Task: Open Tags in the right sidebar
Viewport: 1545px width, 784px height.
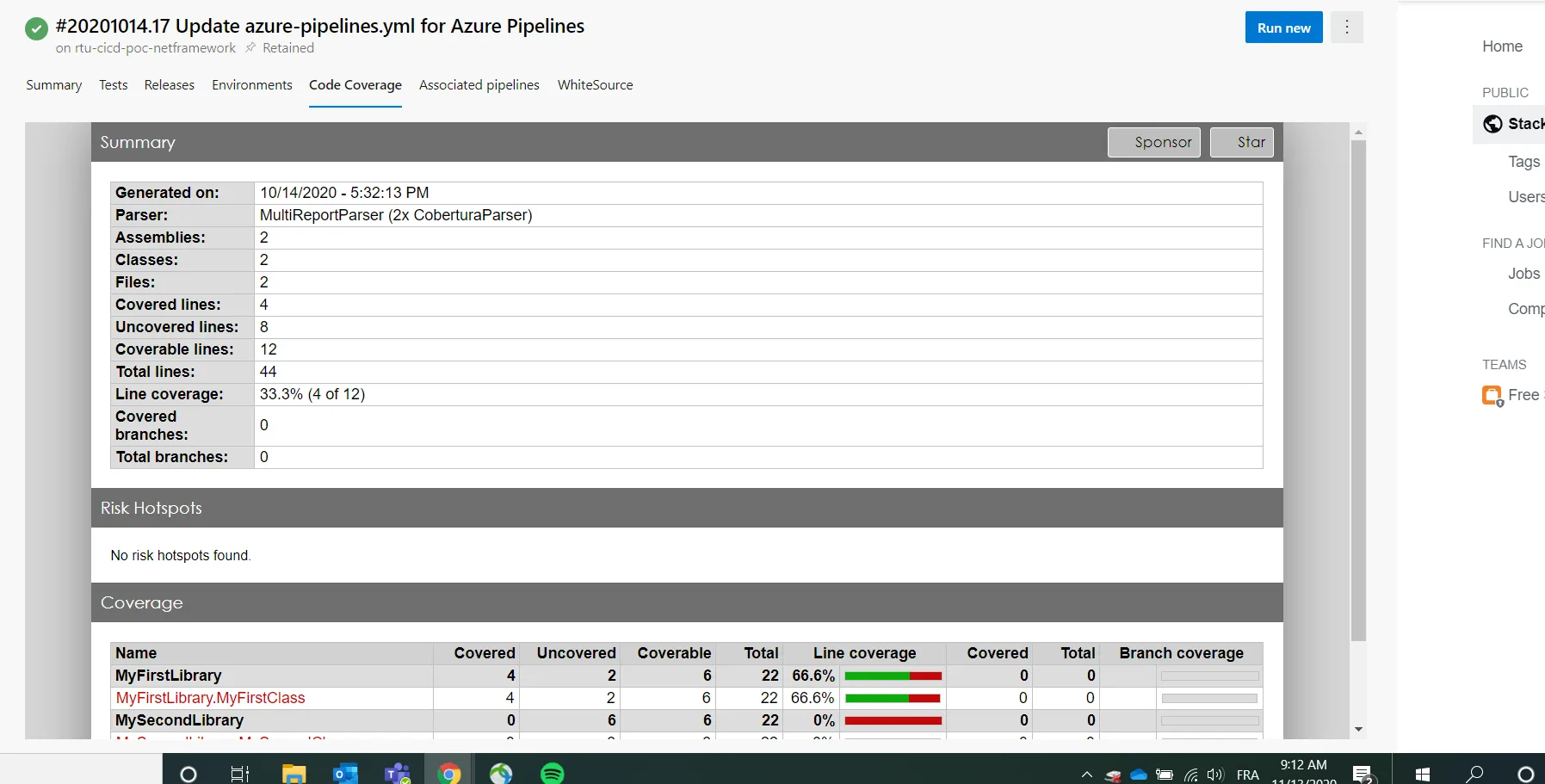Action: coord(1524,162)
